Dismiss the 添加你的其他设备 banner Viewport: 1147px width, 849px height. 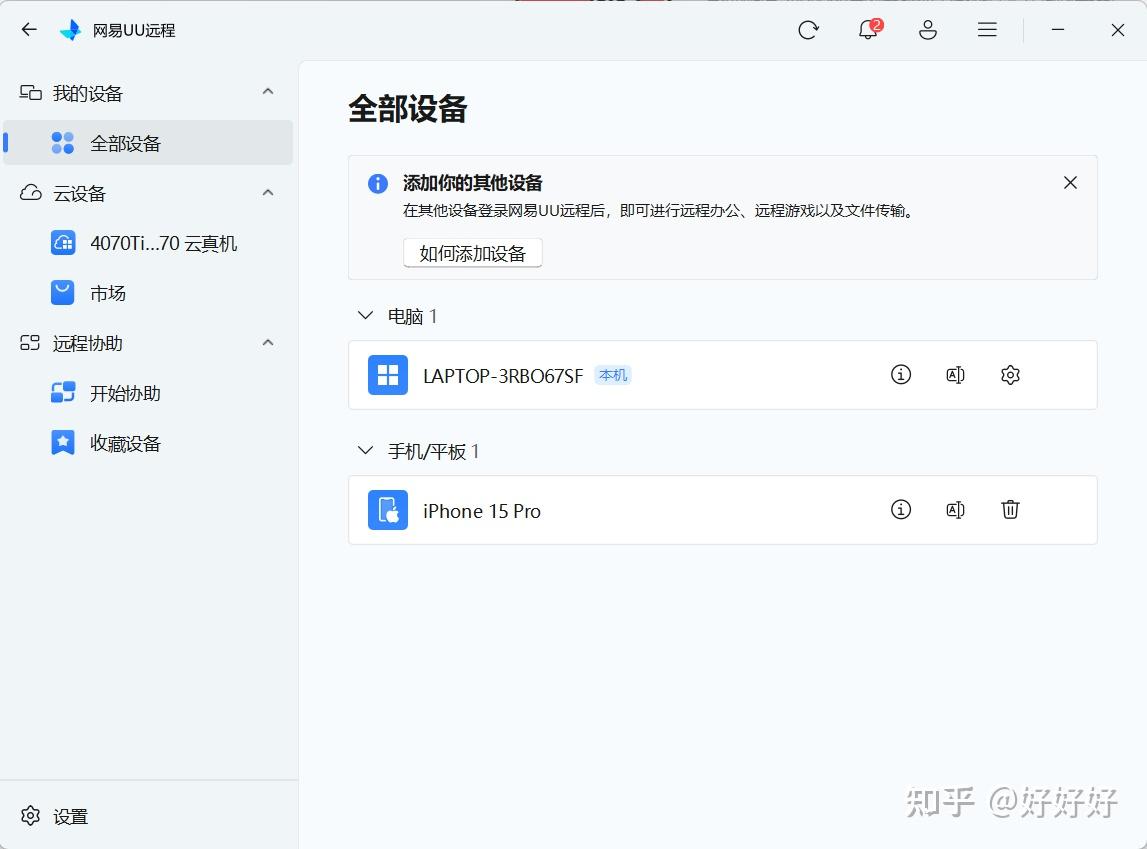pyautogui.click(x=1070, y=183)
